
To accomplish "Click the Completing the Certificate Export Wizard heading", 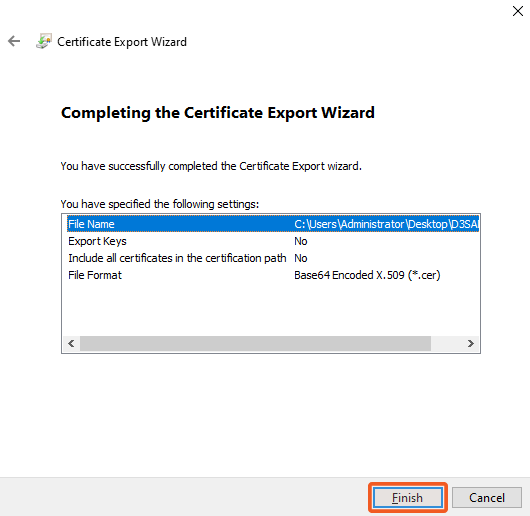I will click(x=218, y=113).
